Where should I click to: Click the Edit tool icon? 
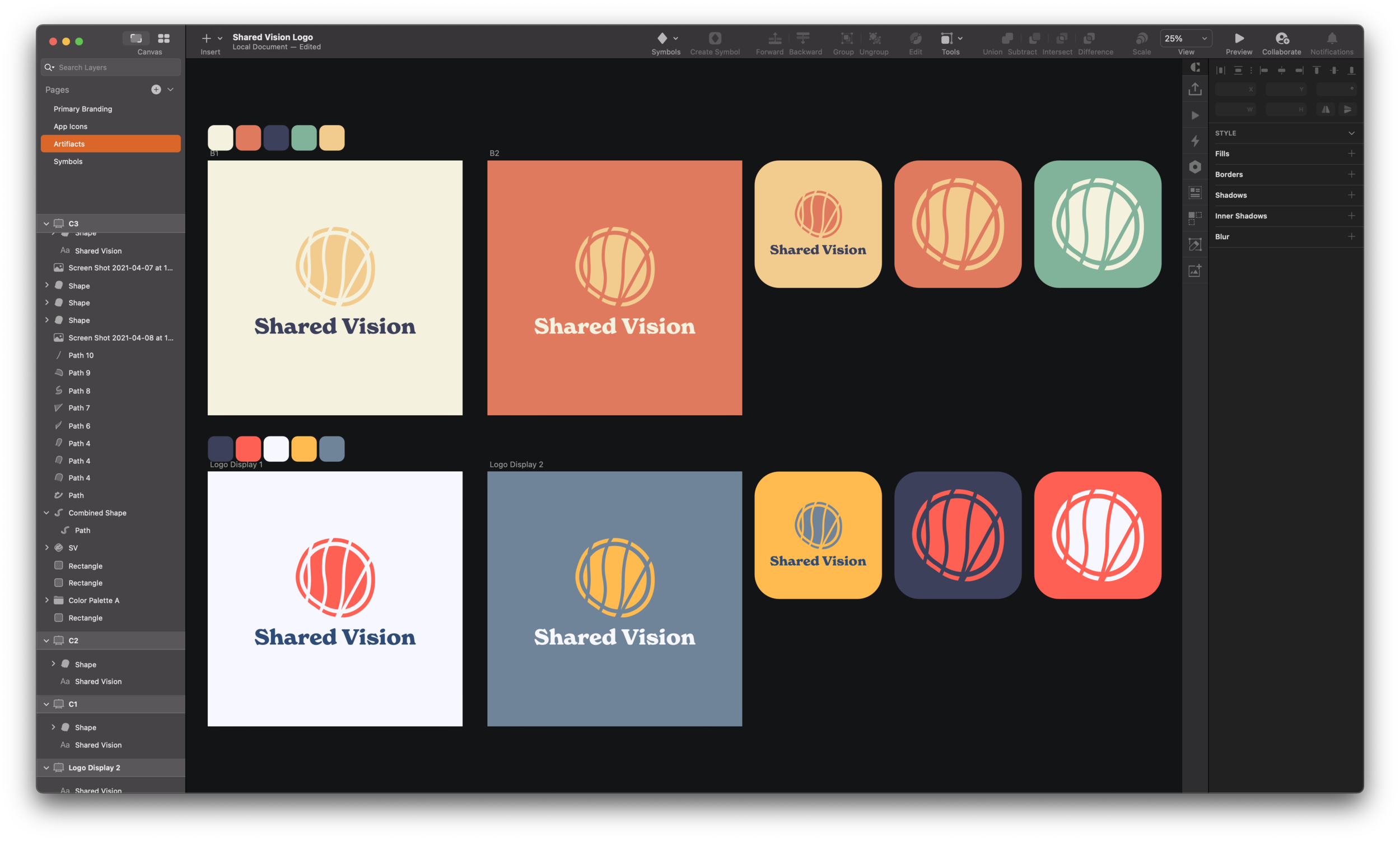pos(915,38)
